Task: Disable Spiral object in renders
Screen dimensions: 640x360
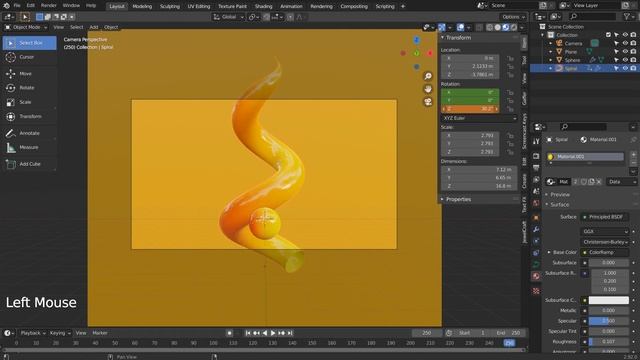Action: coord(633,69)
